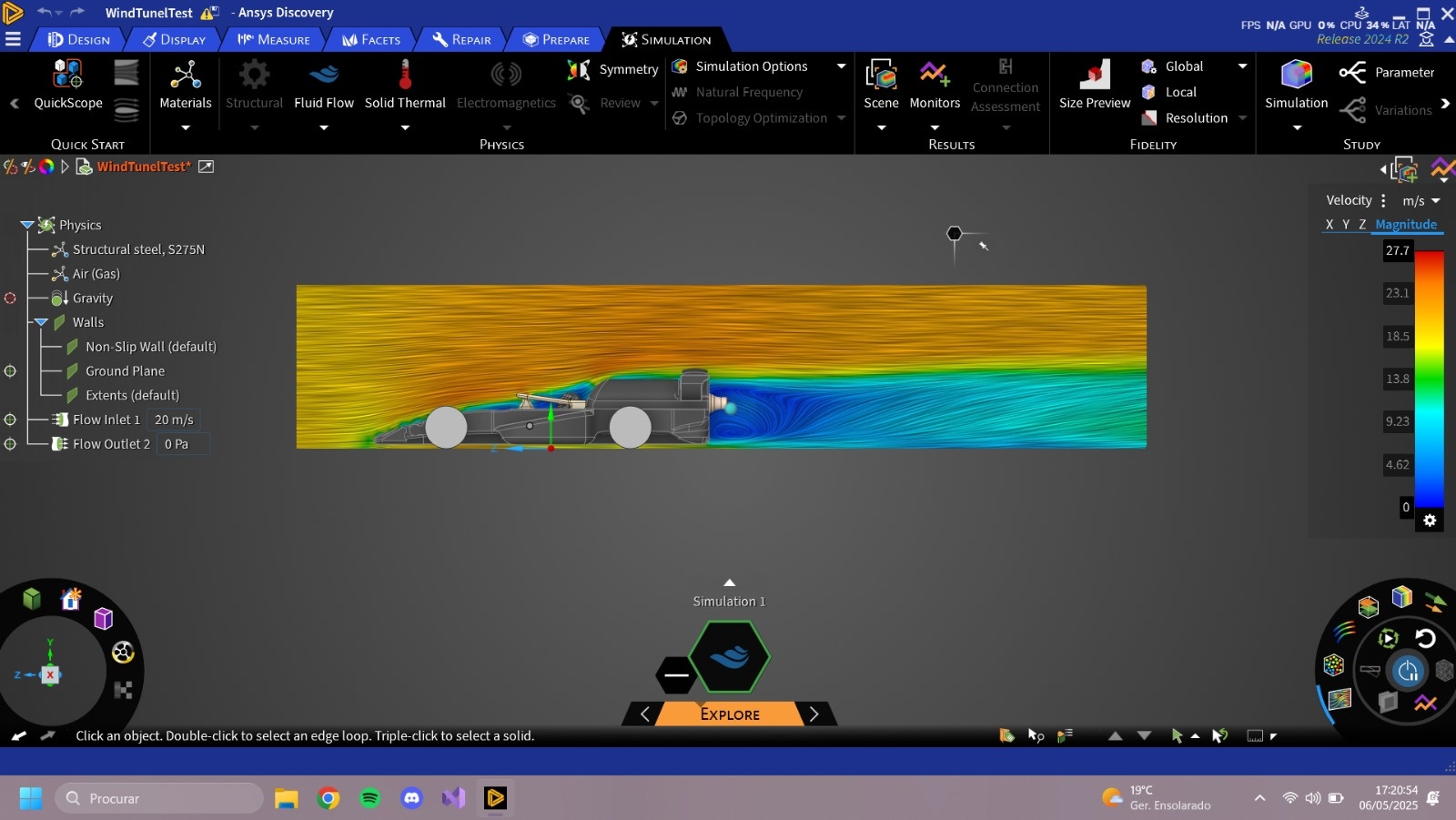The width and height of the screenshot is (1456, 820).
Task: Click the Scene results icon
Action: click(x=881, y=82)
